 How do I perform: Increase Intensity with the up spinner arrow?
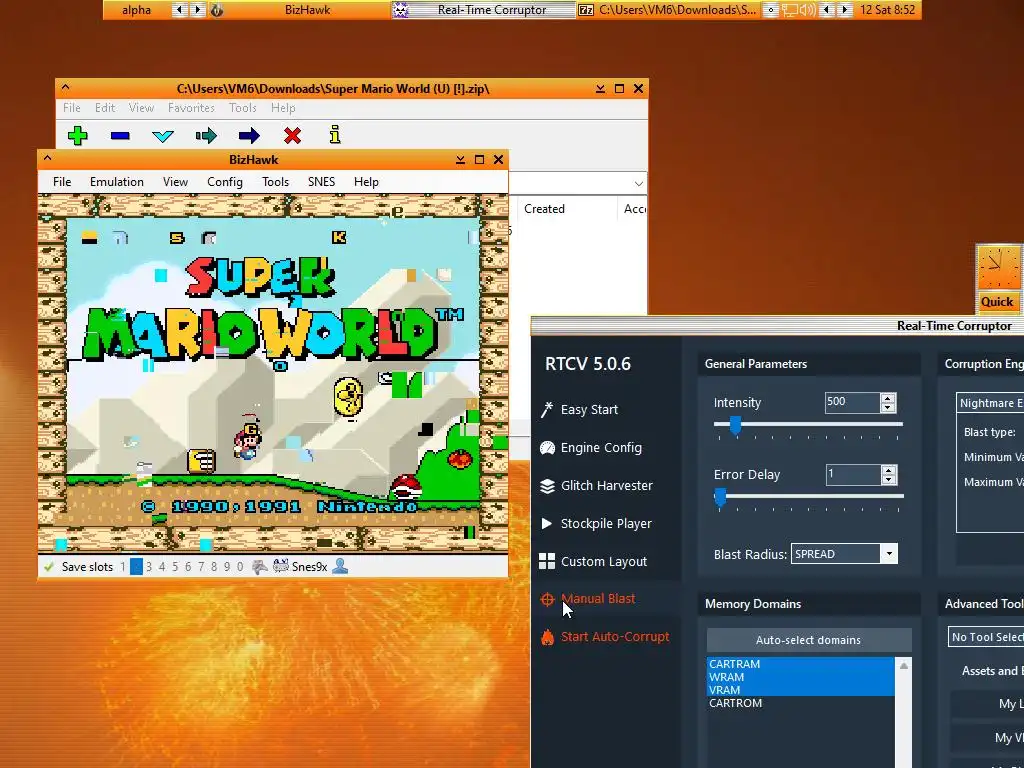pyautogui.click(x=888, y=398)
